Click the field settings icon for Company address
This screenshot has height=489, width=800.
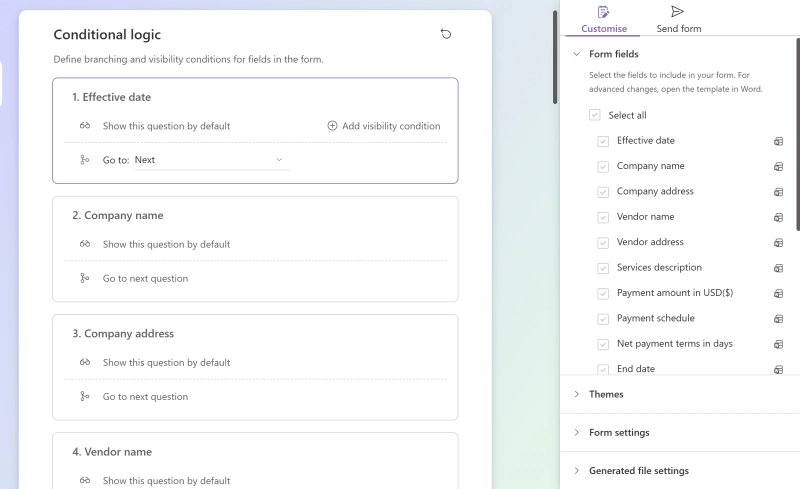[778, 192]
